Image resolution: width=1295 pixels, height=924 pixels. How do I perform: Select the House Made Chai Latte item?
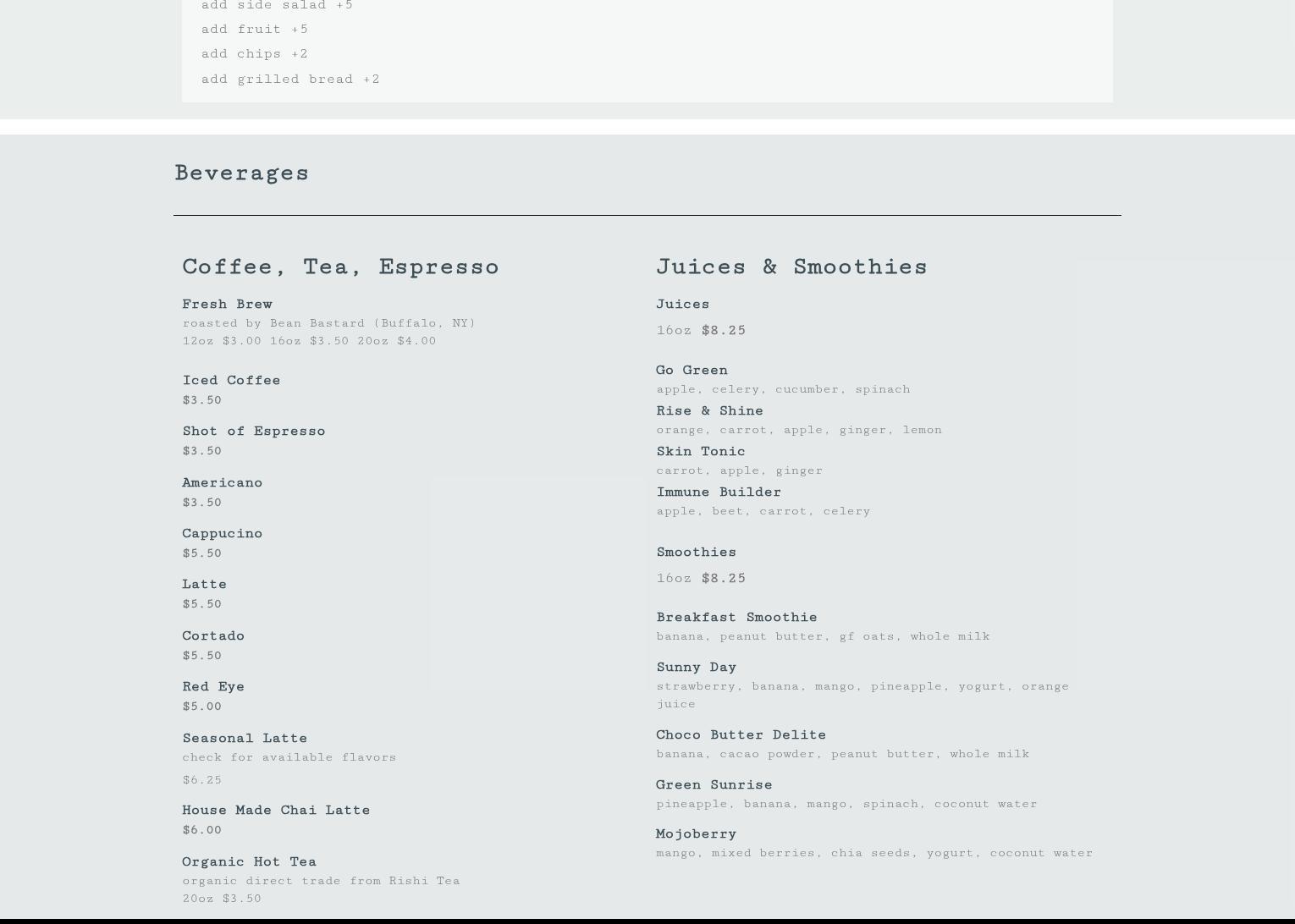pos(276,811)
